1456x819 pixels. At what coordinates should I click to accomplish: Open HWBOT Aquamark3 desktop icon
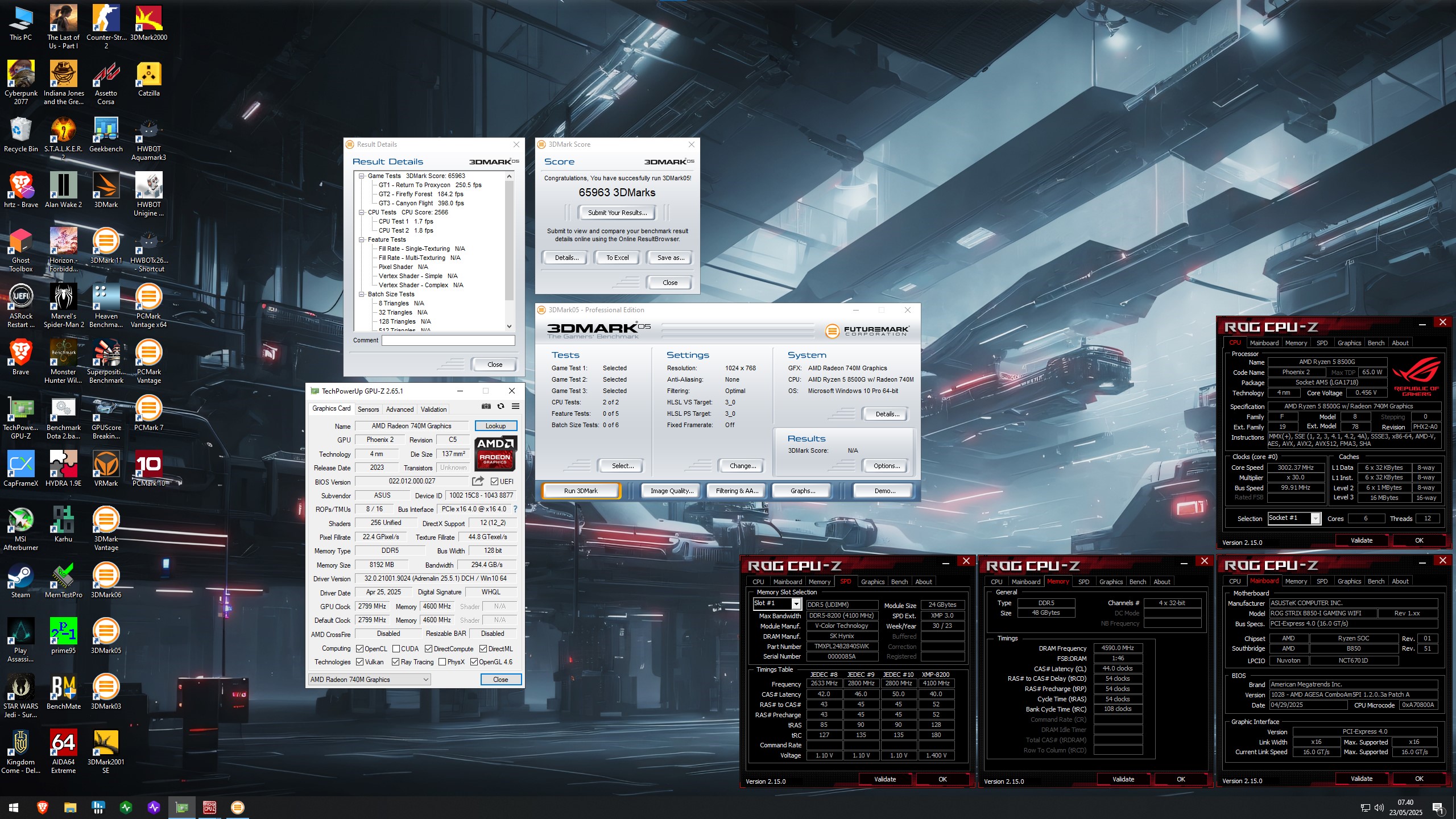point(148,138)
